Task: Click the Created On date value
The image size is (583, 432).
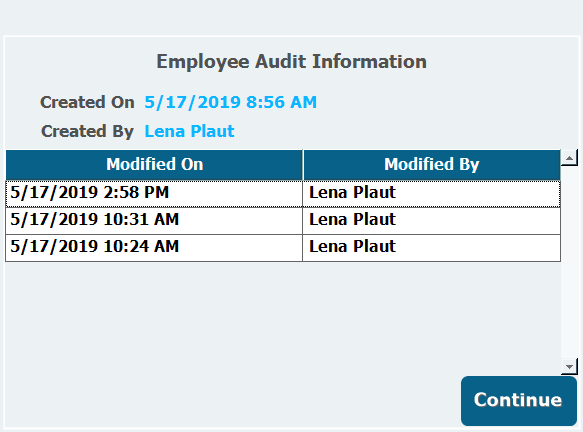Action: coord(231,102)
